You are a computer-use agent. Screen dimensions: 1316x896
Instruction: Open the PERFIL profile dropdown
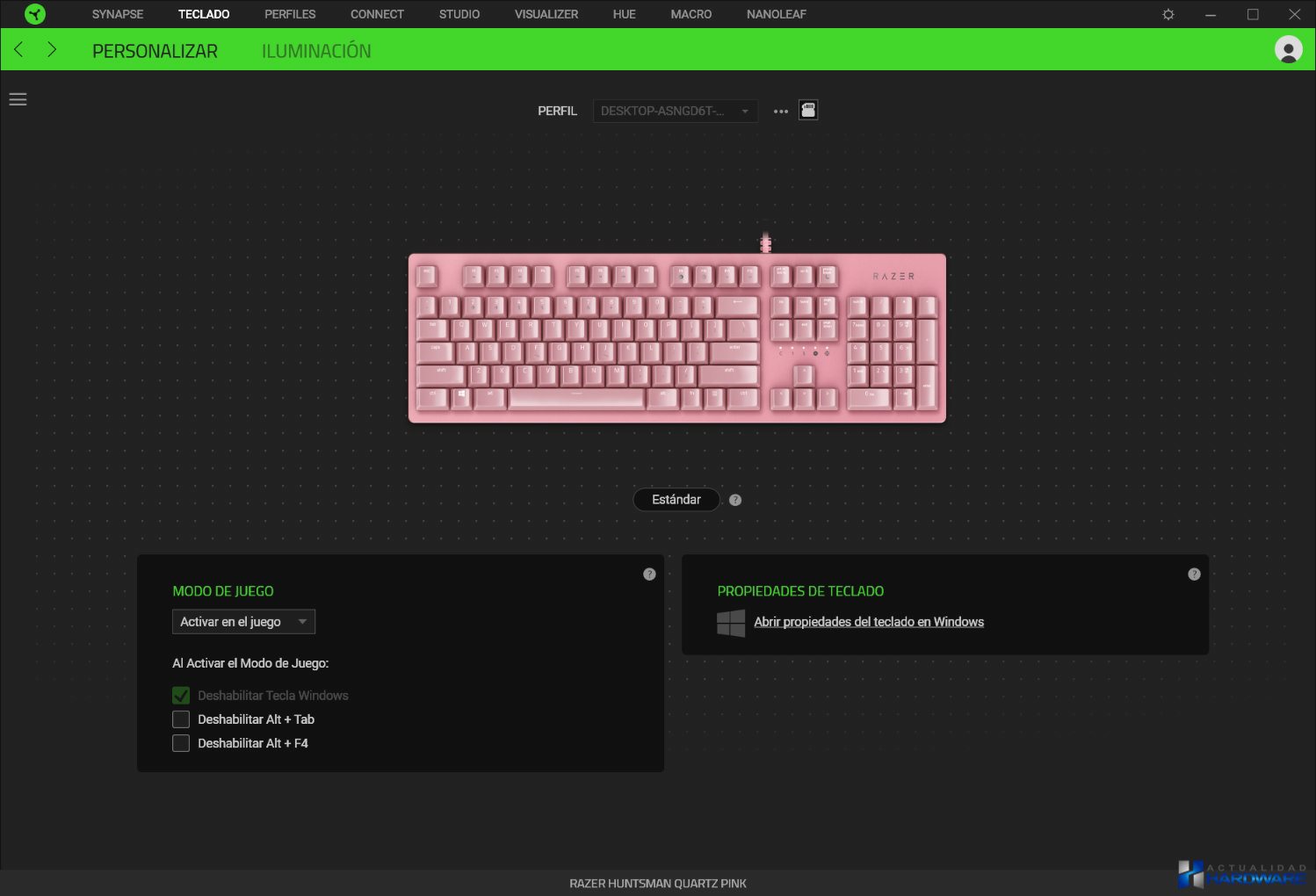click(675, 111)
